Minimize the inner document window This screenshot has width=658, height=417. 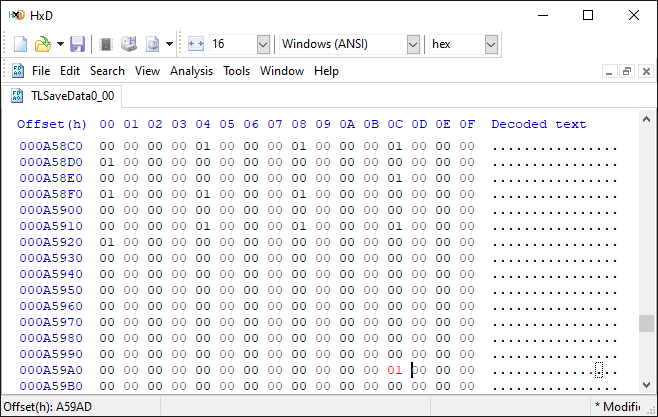point(609,71)
